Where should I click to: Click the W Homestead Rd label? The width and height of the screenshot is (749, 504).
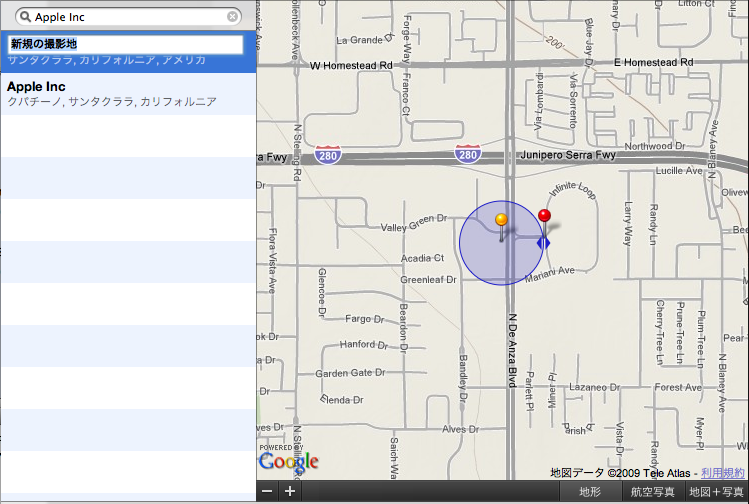351,65
